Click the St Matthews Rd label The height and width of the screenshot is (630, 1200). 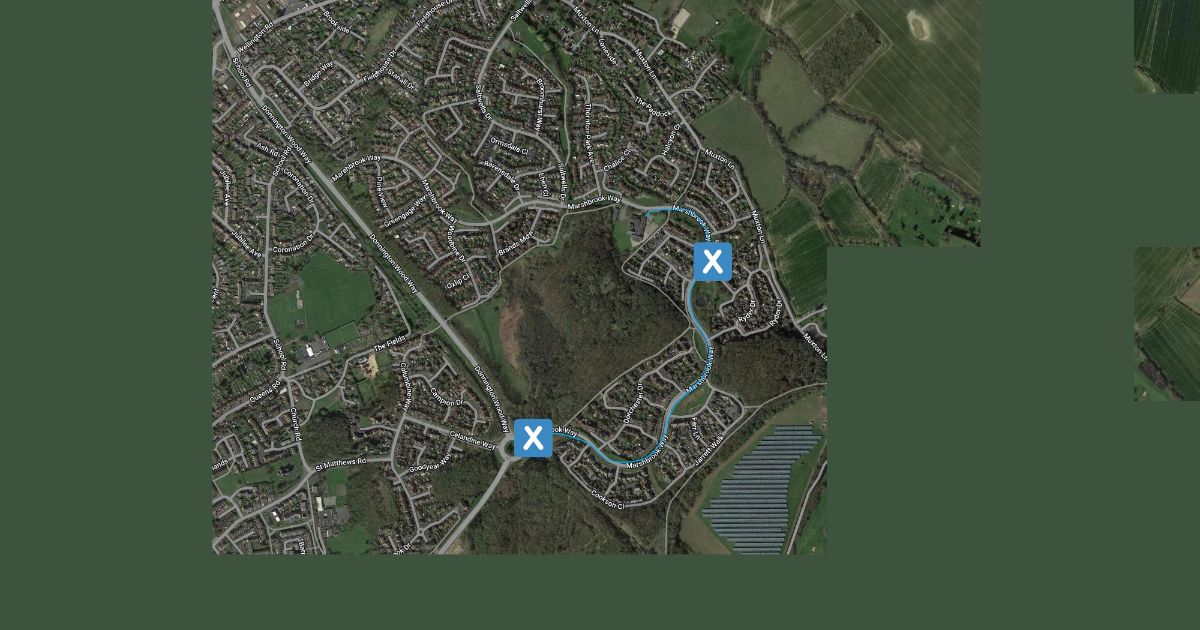(x=341, y=463)
